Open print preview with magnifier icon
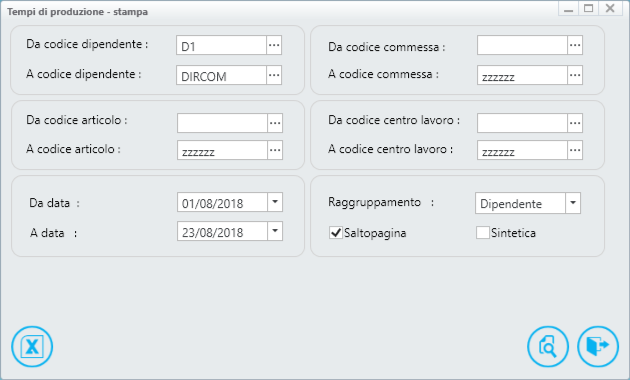The image size is (630, 380). pos(548,346)
